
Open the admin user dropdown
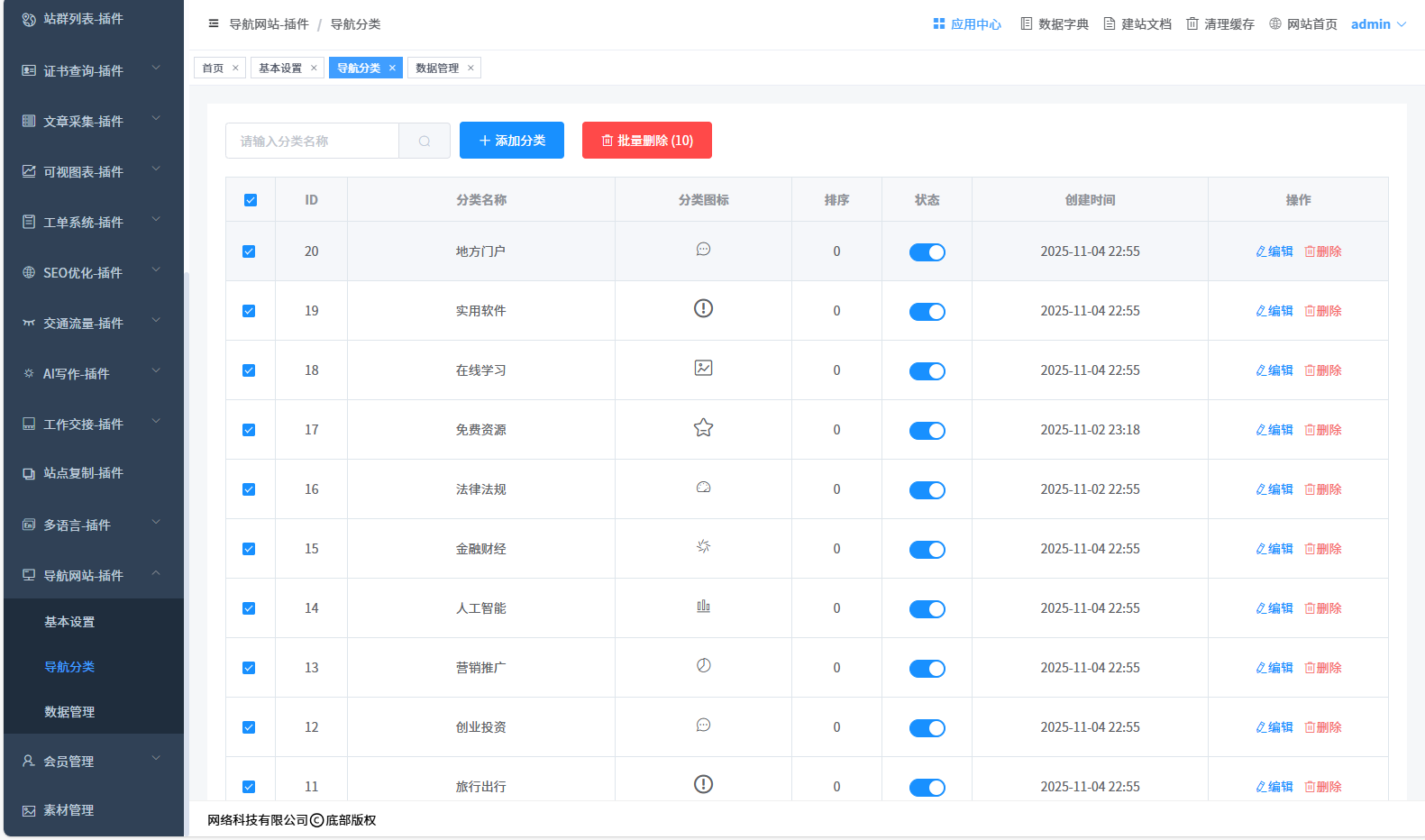[x=1377, y=24]
